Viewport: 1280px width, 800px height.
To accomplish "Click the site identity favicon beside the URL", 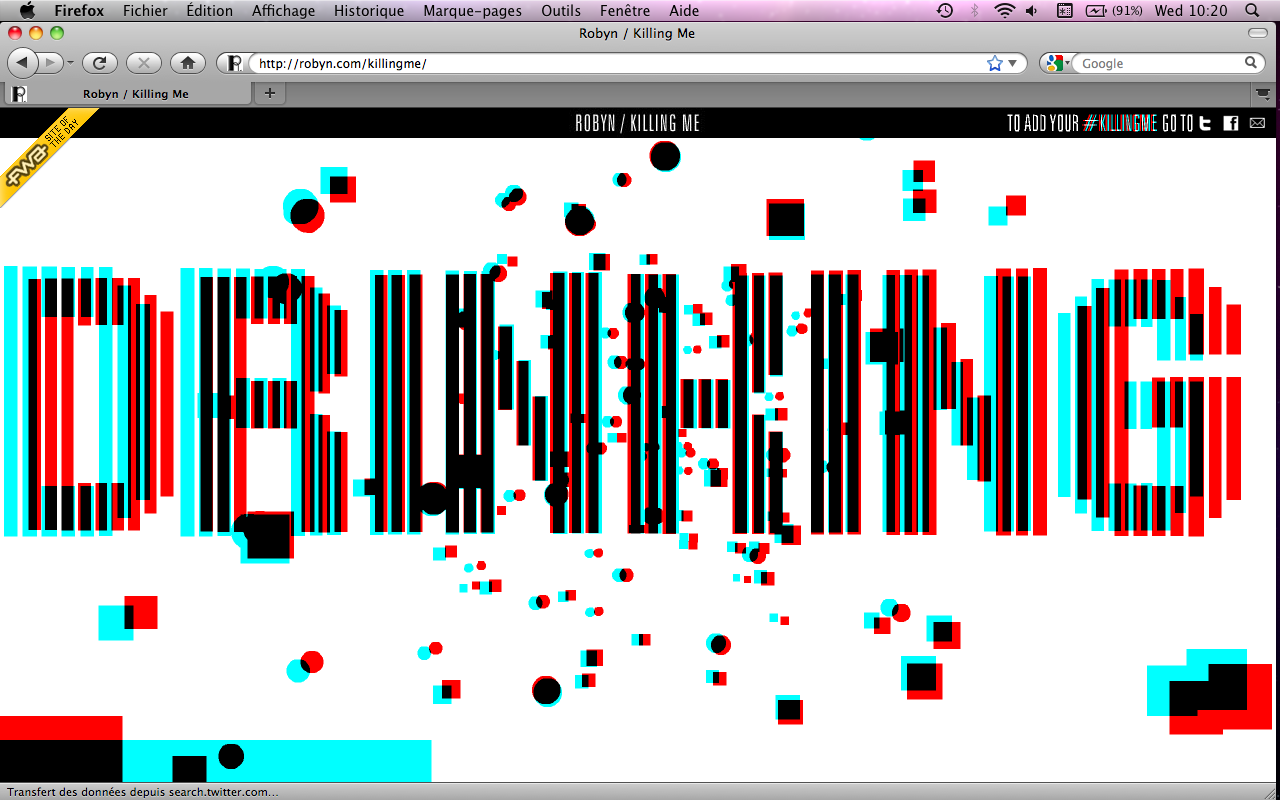I will 235,63.
